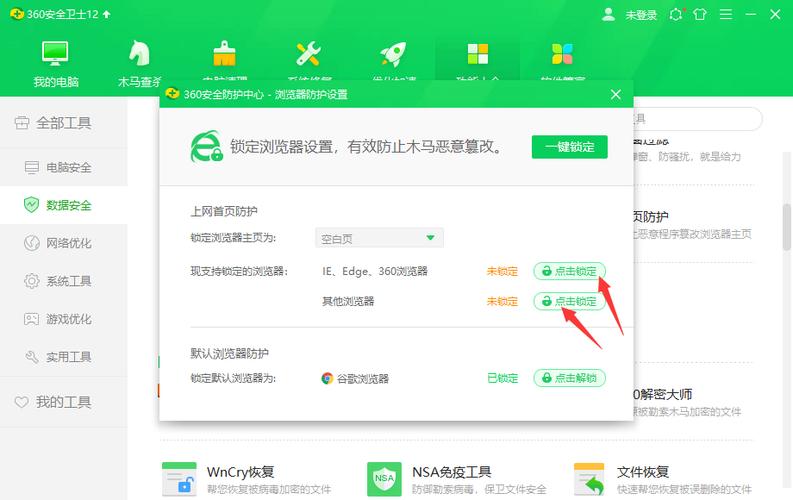The height and width of the screenshot is (500, 793).
Task: Click the 一键锁定 button
Action: coord(569,147)
